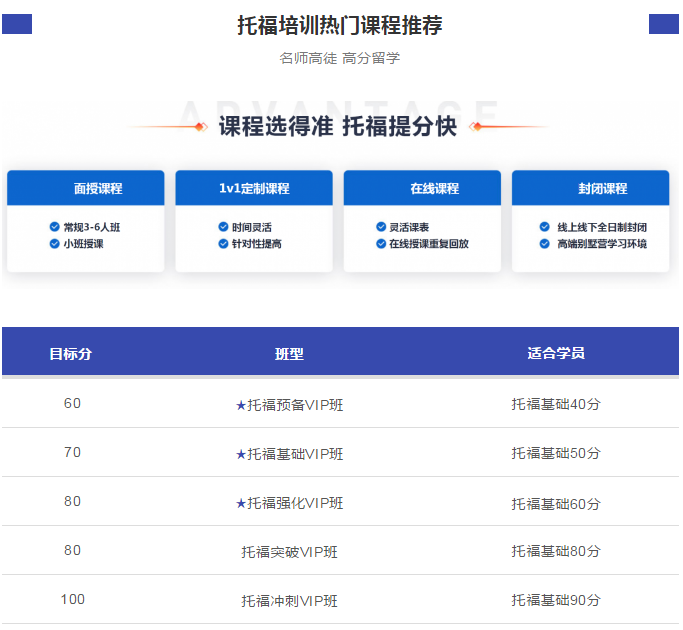Image resolution: width=683 pixels, height=630 pixels.
Task: Click the checkmark icon beside 时间灵活
Action: pos(223,227)
